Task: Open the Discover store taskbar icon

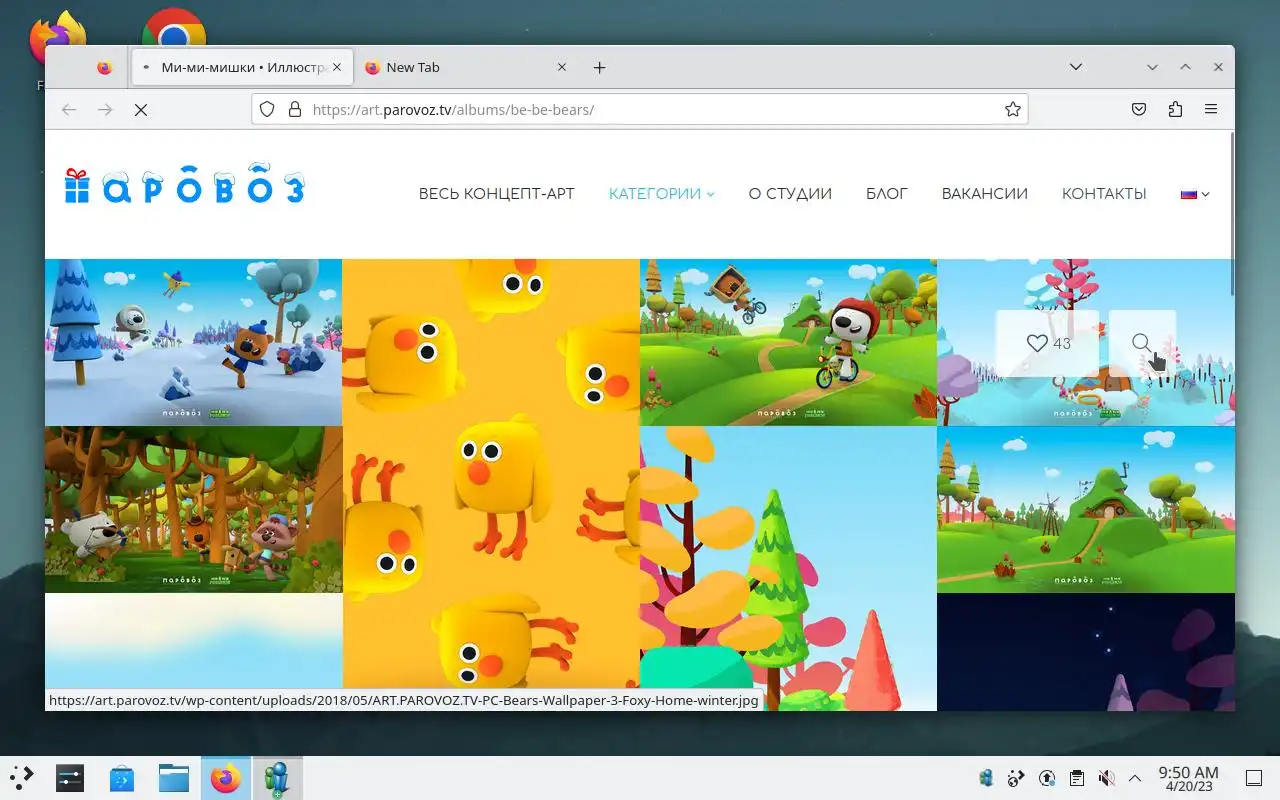Action: coord(122,777)
